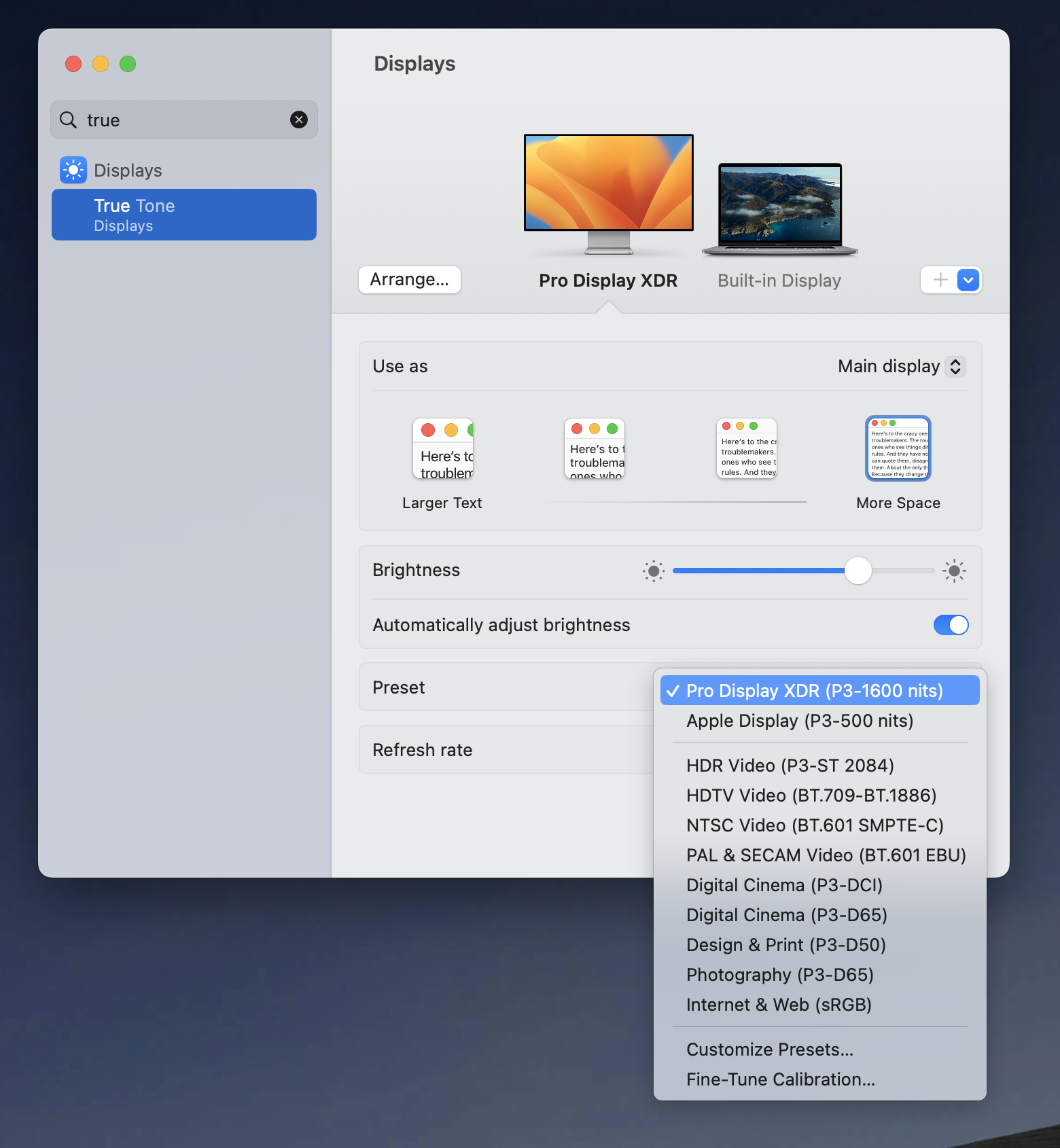The image size is (1060, 1148).
Task: Click the Brightness row label
Action: click(x=417, y=570)
